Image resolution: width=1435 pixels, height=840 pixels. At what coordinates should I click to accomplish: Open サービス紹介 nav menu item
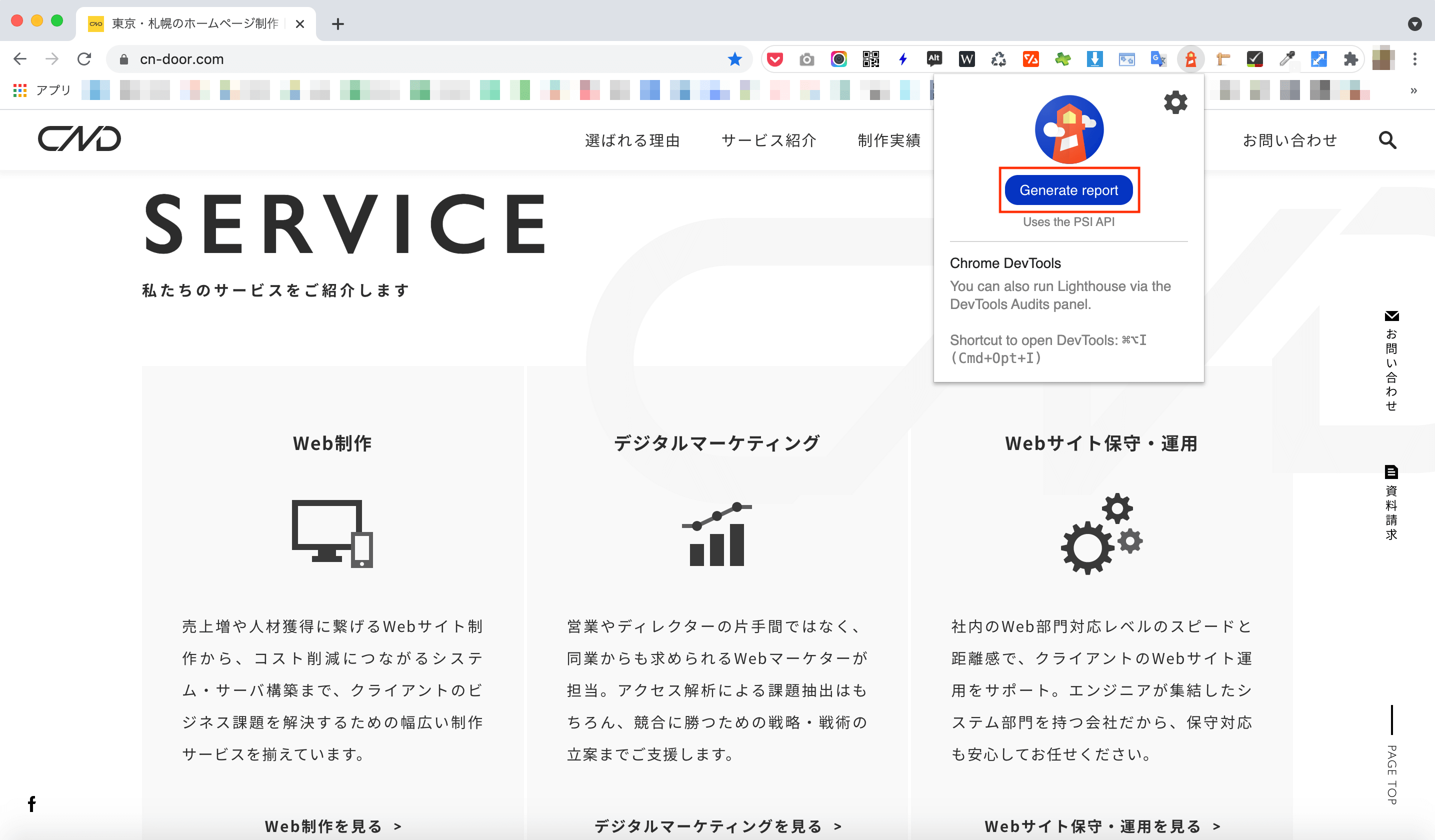pos(769,140)
